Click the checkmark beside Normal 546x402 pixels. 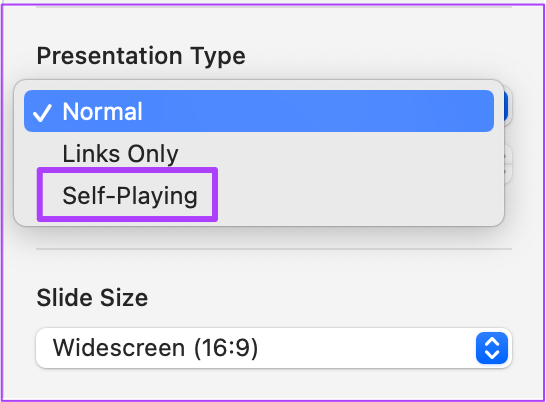click(x=42, y=113)
